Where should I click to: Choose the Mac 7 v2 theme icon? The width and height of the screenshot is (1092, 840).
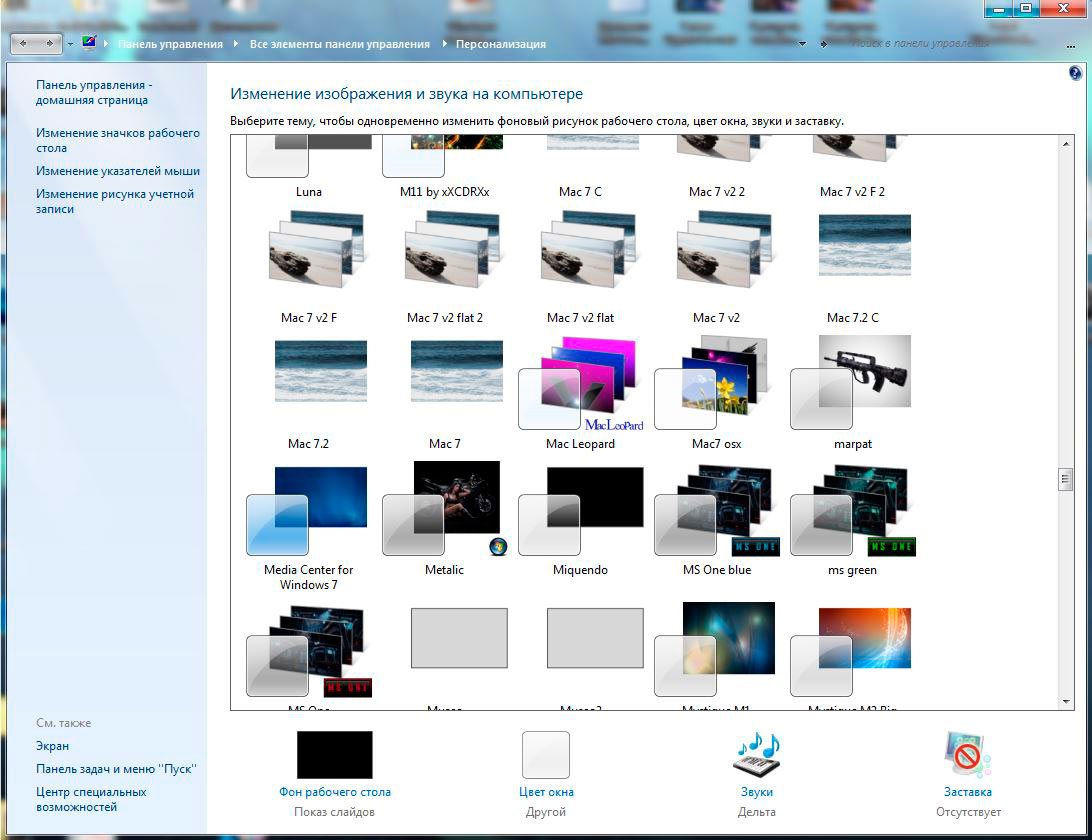pos(724,250)
